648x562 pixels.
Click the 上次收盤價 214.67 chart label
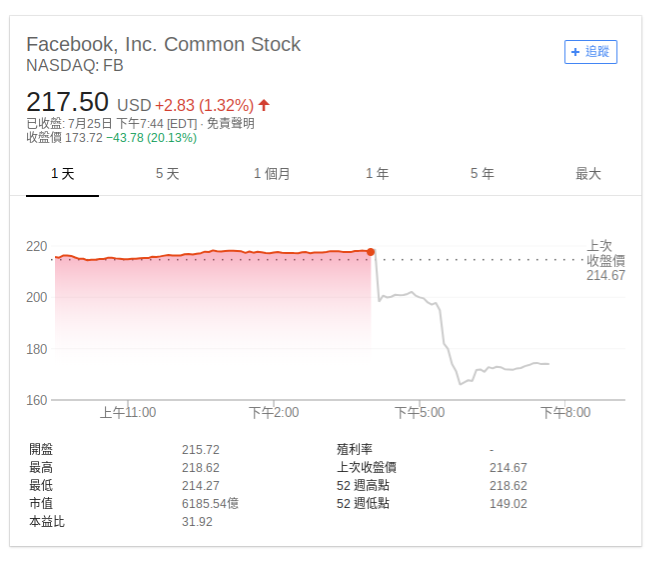(x=605, y=261)
